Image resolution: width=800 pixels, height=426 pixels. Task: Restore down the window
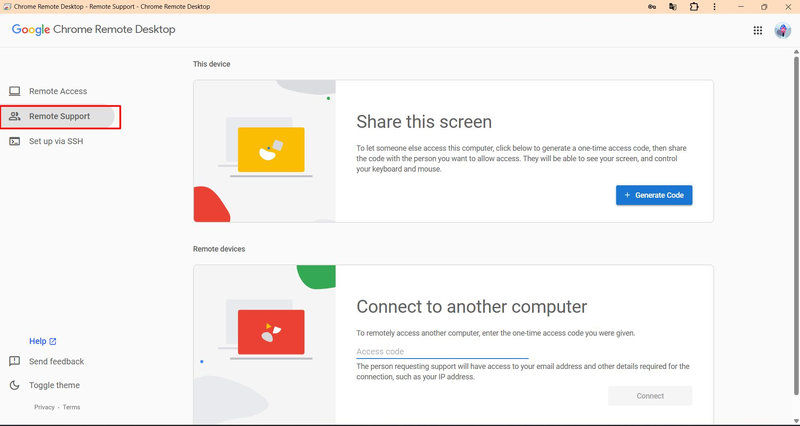[x=764, y=7]
